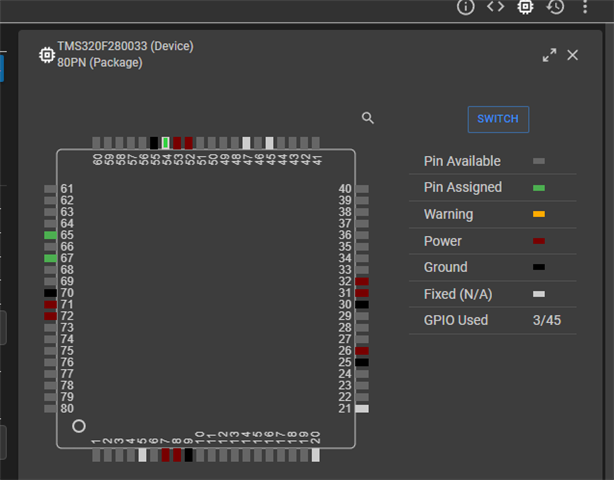The height and width of the screenshot is (480, 614).
Task: Click the Warning orange legend swatch
Action: 539,214
